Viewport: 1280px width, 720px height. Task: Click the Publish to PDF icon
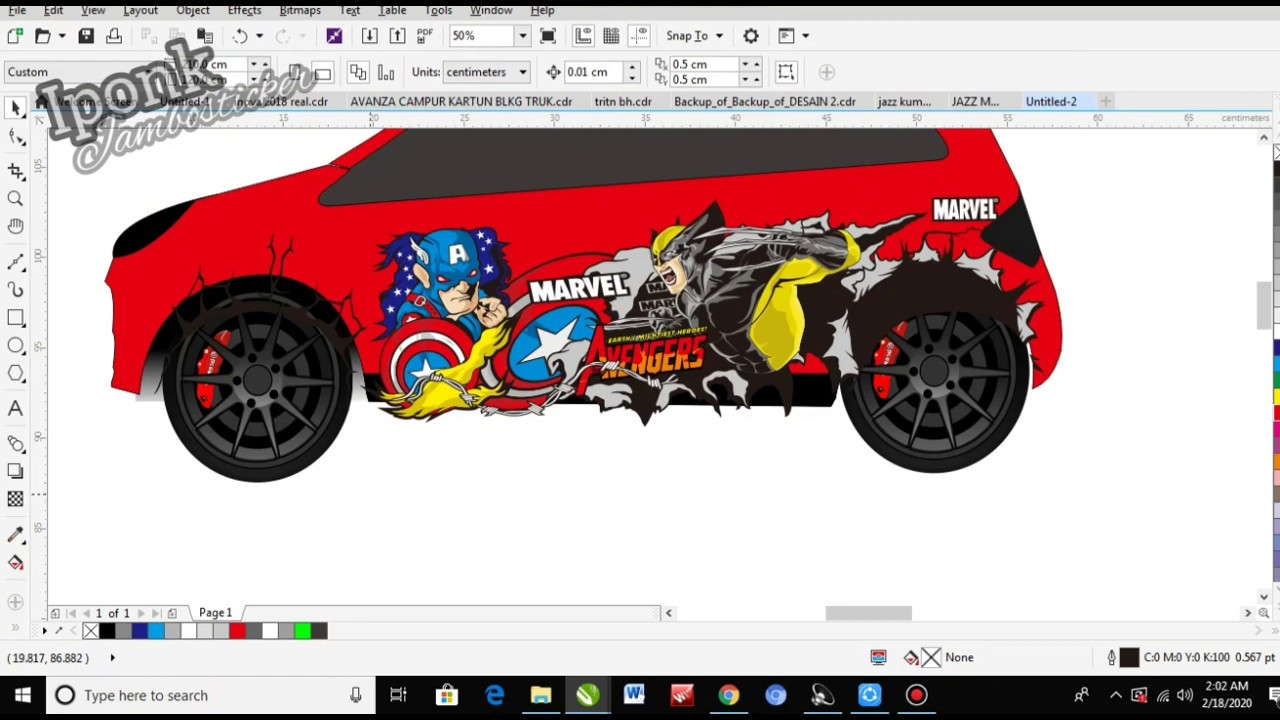[425, 36]
